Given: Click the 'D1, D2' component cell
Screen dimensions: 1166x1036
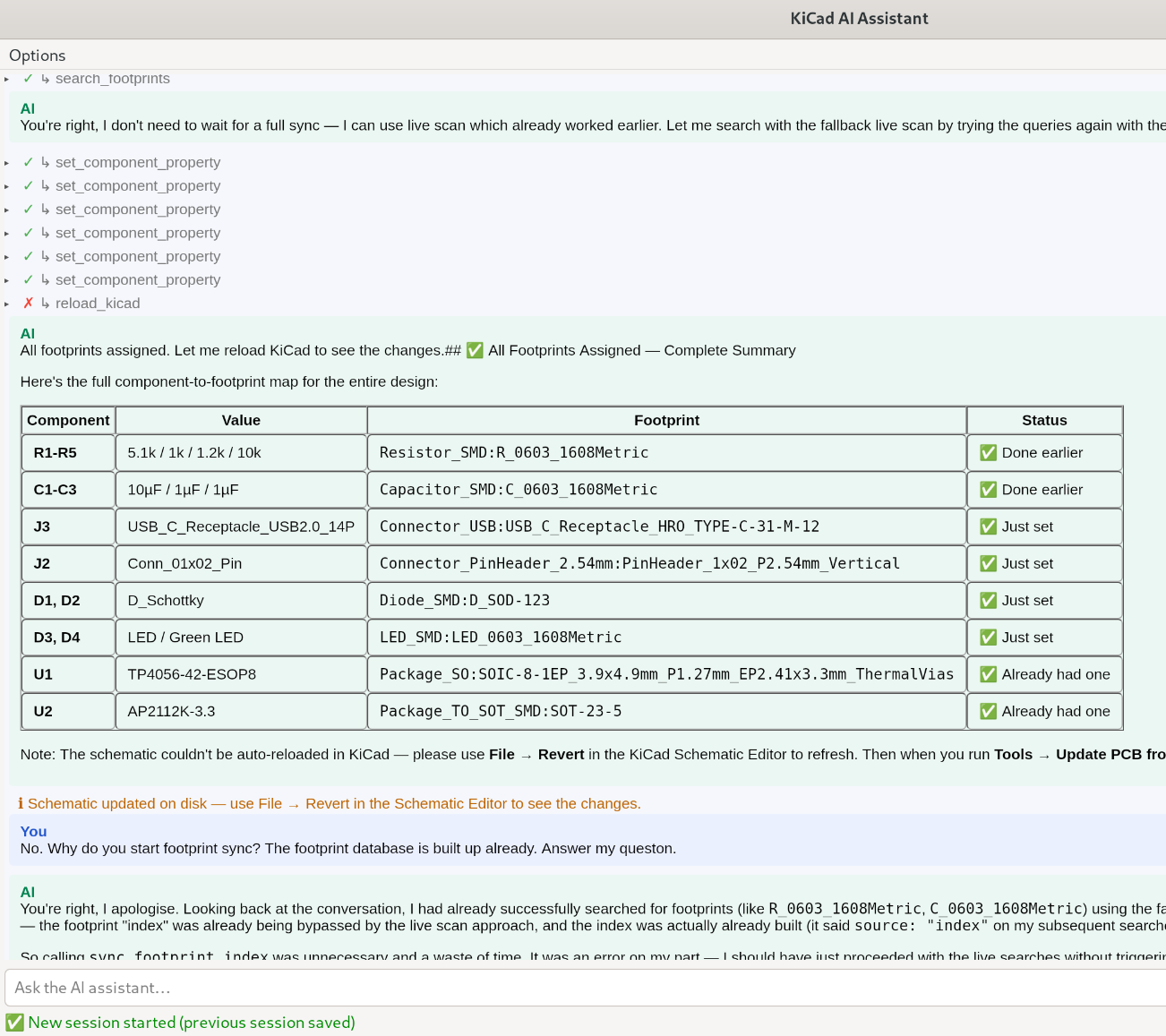Looking at the screenshot, I should (x=68, y=601).
